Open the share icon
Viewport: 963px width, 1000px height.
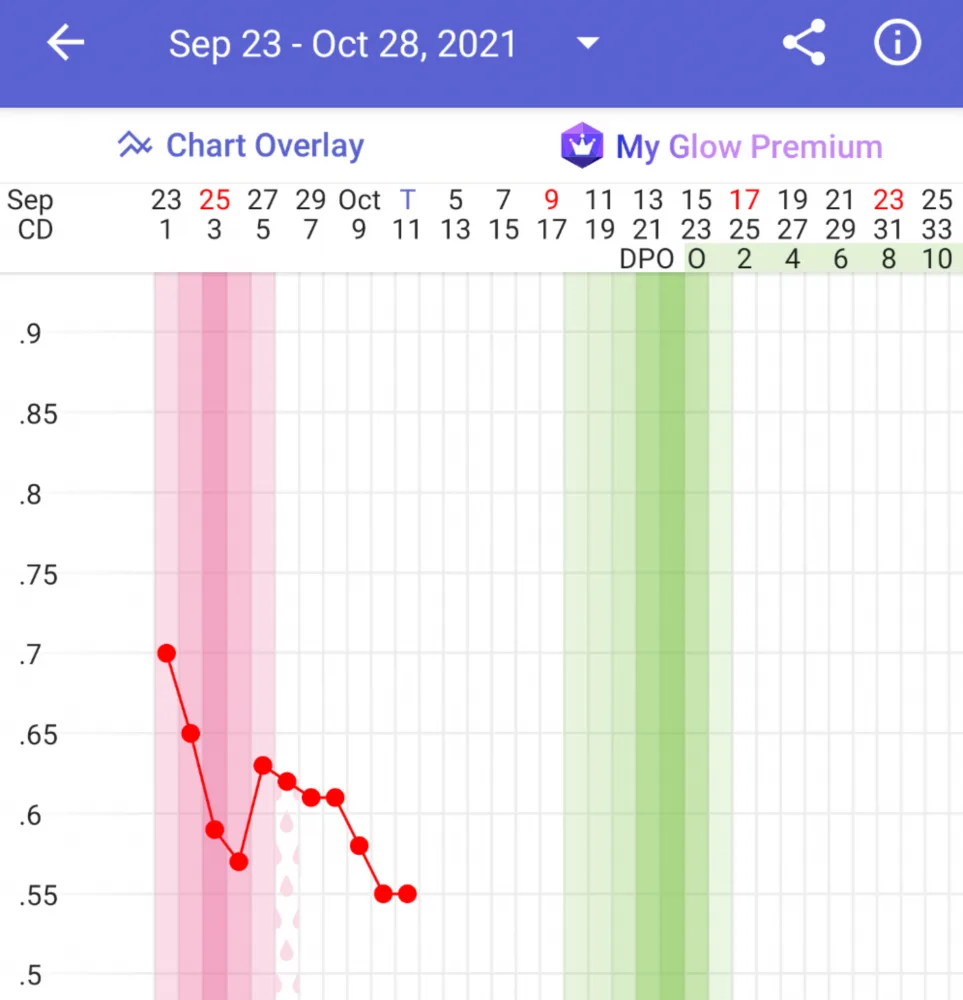[x=804, y=43]
